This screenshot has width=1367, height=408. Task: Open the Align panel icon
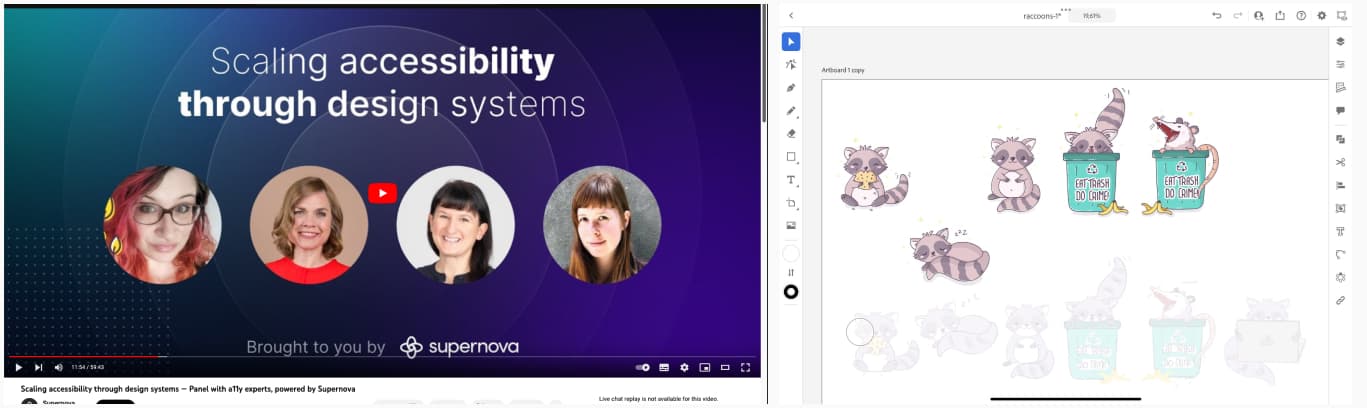(1340, 185)
